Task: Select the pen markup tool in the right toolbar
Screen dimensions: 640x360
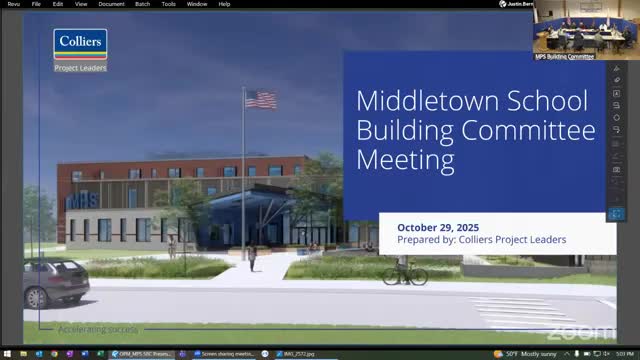Action: click(616, 69)
